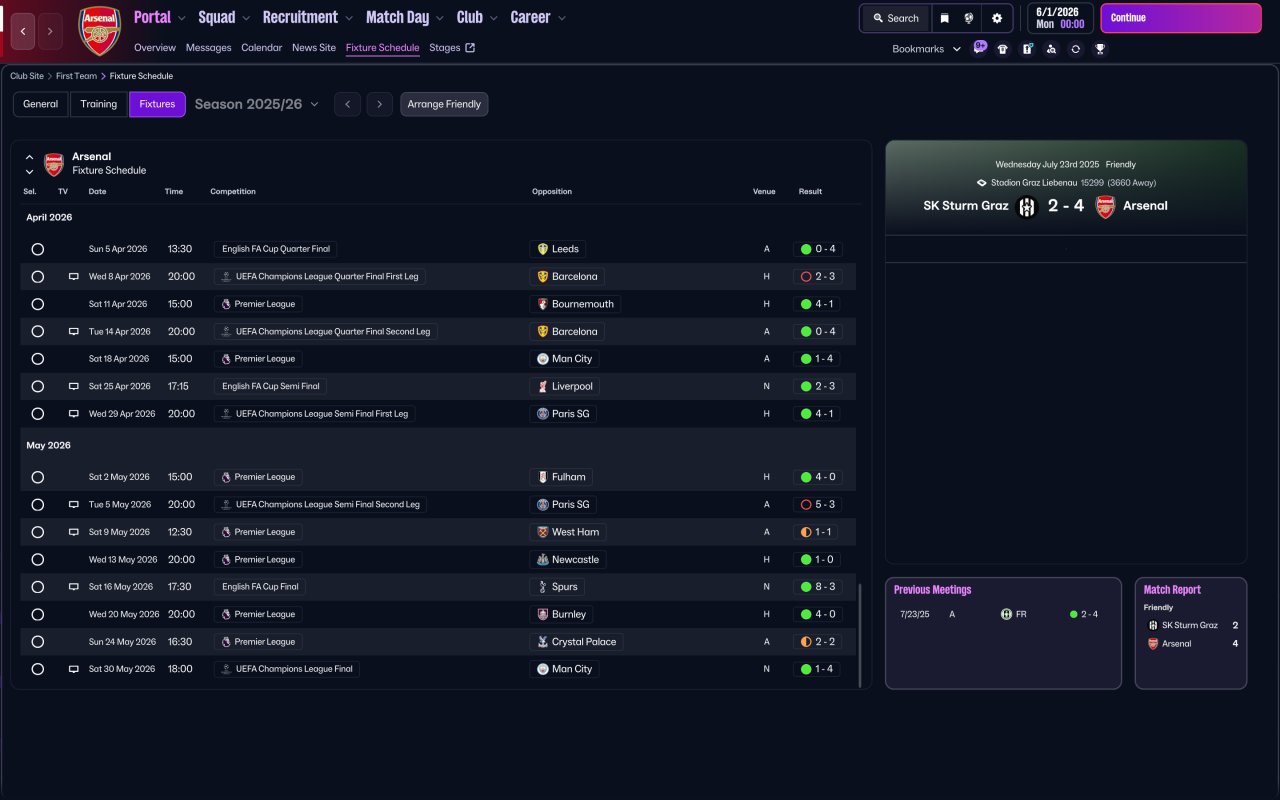Click the Leeds club badge

click(x=543, y=249)
